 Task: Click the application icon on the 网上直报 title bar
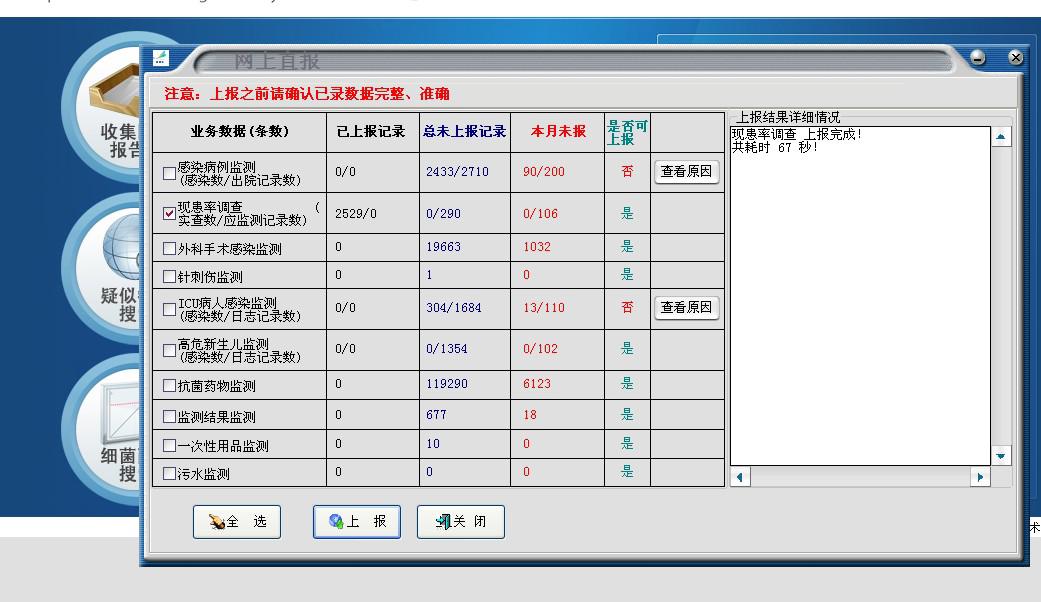[x=159, y=58]
